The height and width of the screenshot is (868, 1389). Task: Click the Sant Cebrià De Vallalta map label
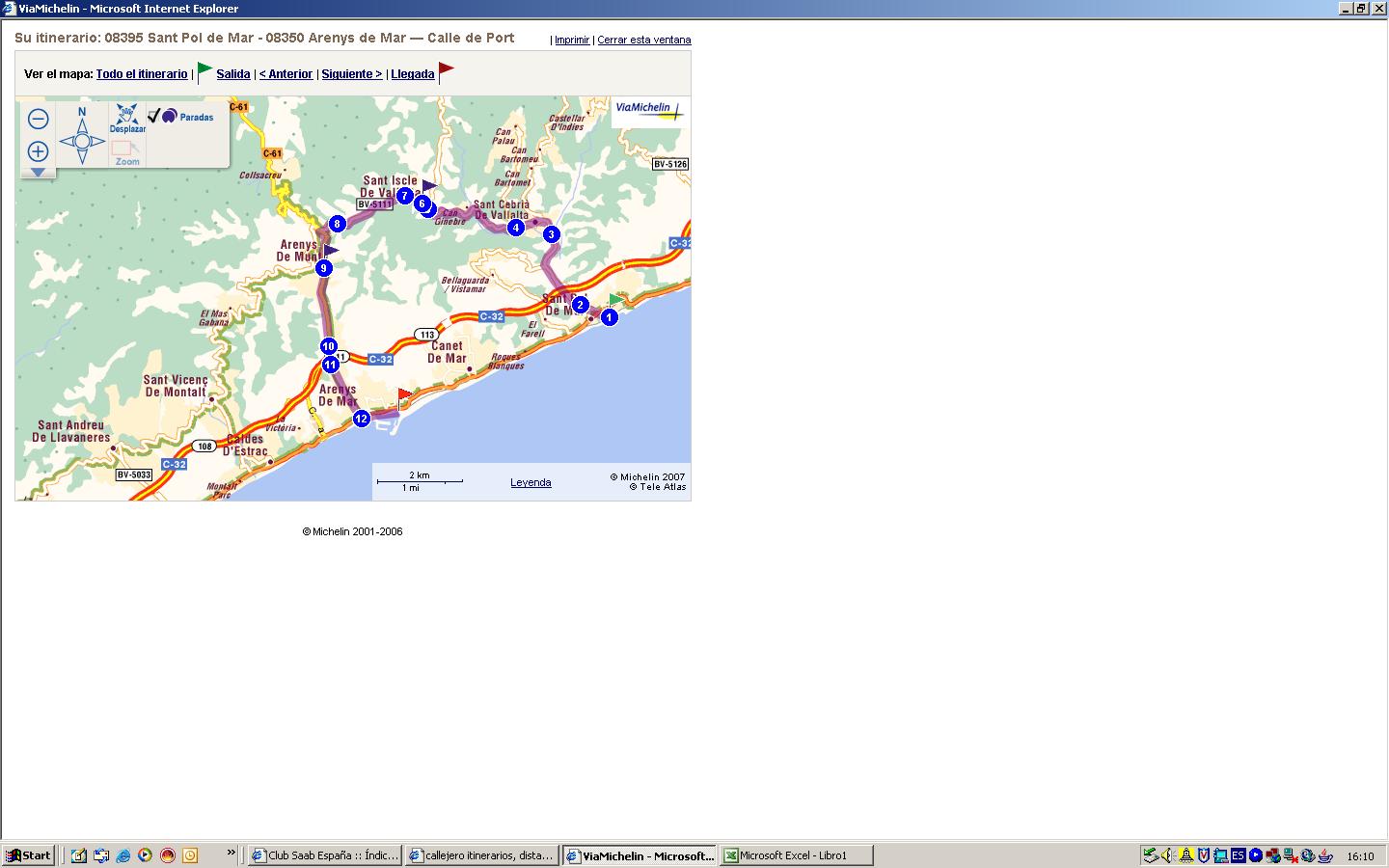(x=502, y=209)
